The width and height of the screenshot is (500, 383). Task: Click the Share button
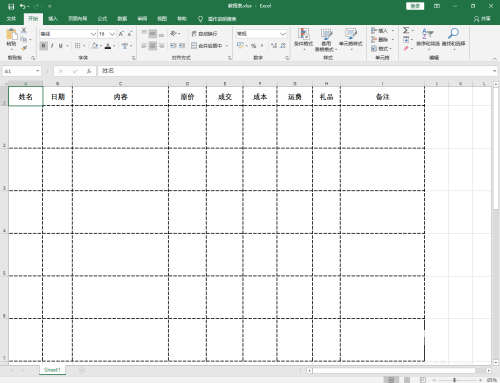(x=482, y=19)
